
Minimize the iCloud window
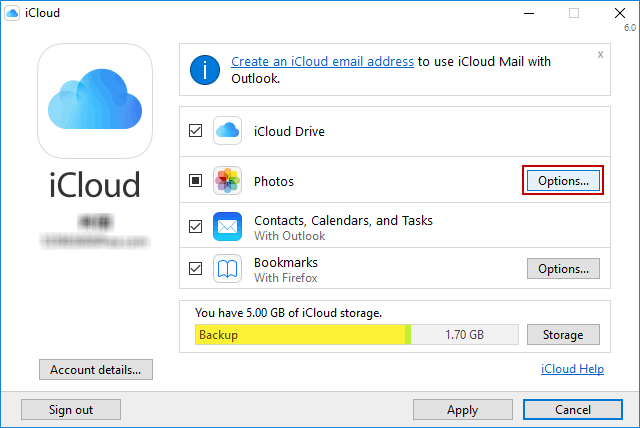click(529, 13)
